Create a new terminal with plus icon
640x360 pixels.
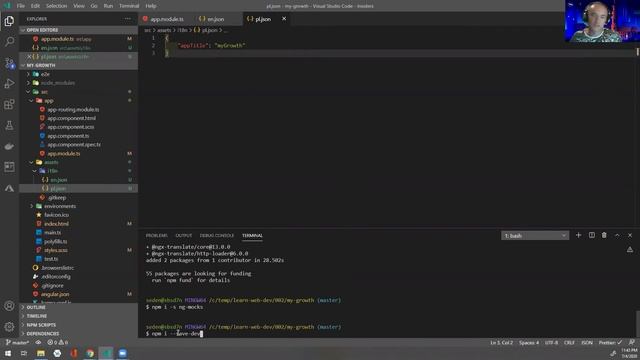[x=578, y=236]
